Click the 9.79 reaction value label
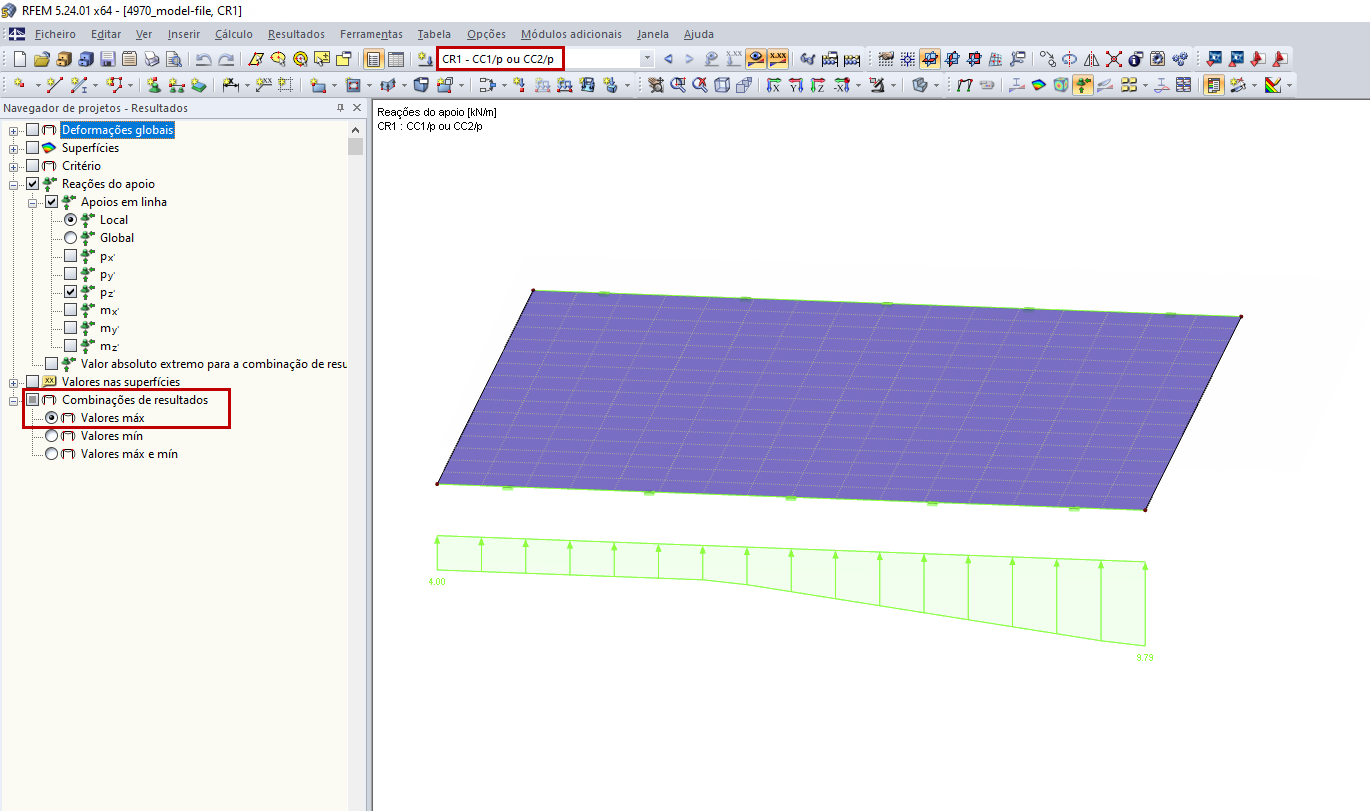 tap(1146, 658)
